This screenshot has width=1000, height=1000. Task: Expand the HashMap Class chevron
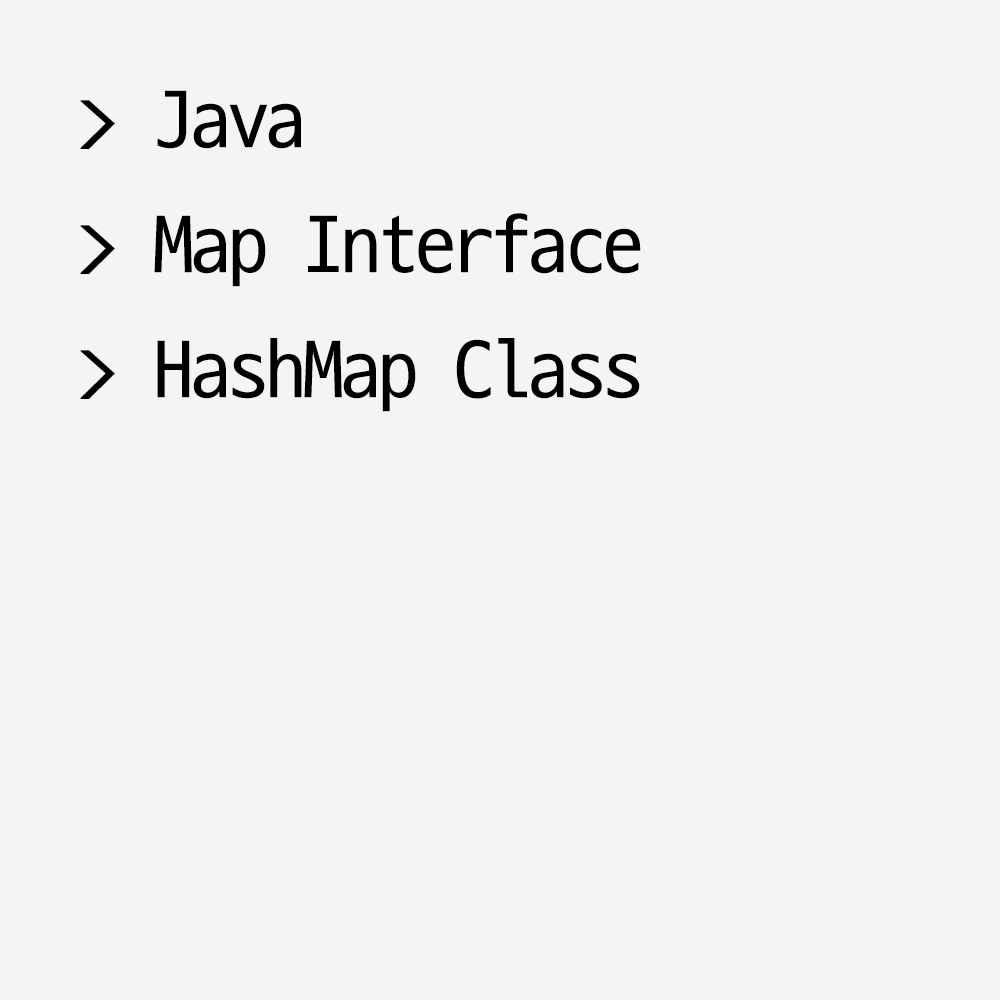tap(98, 374)
